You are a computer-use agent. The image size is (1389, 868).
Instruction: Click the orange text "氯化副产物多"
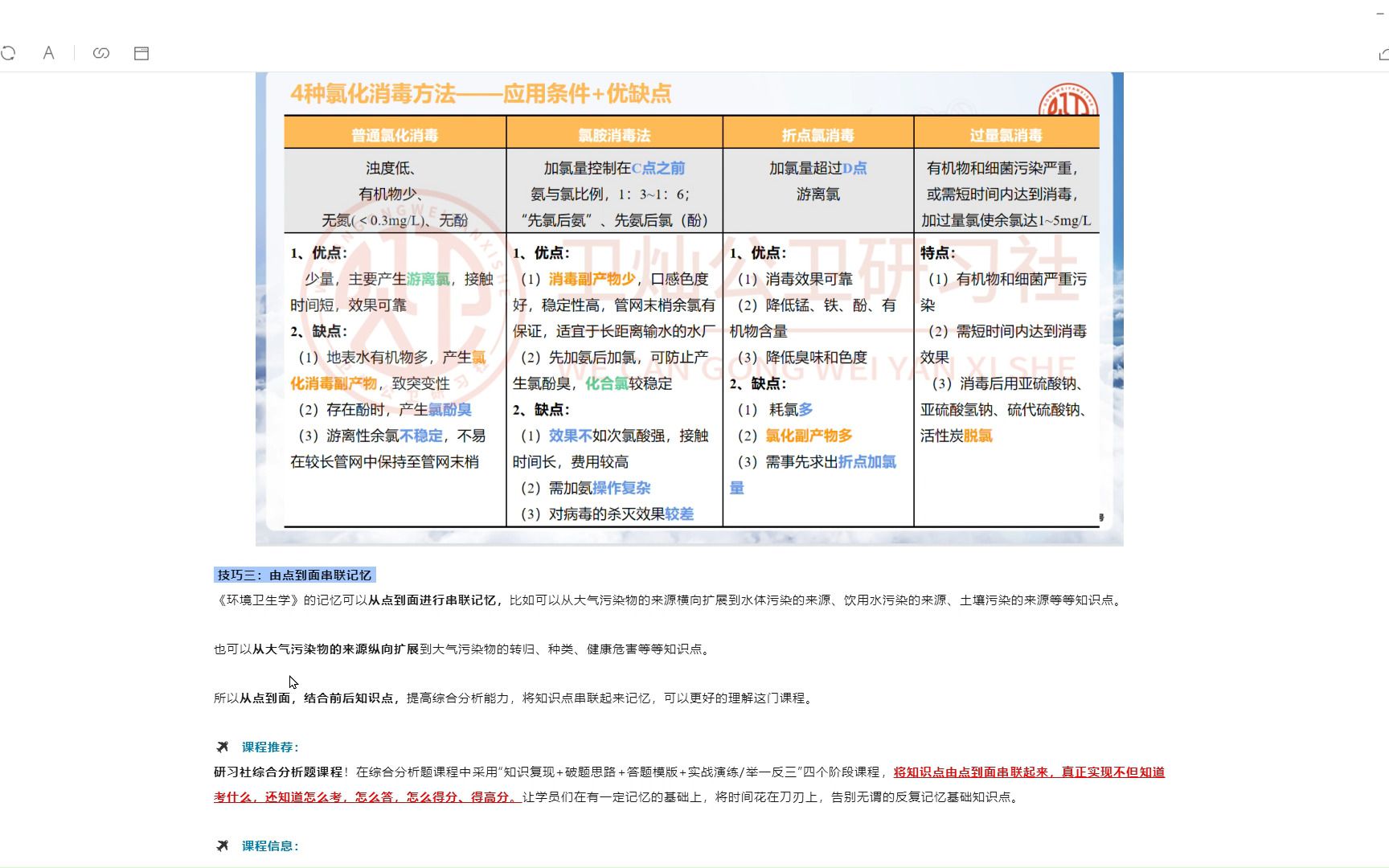point(809,436)
